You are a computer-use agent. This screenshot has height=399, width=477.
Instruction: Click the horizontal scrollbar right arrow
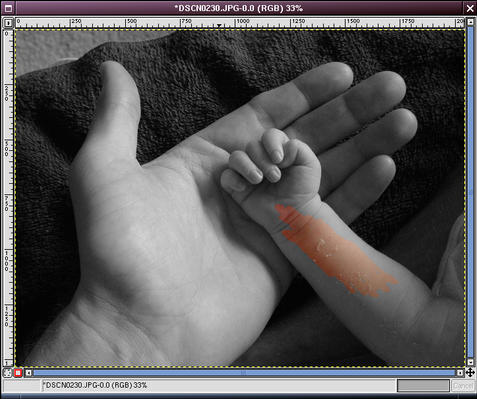point(460,373)
